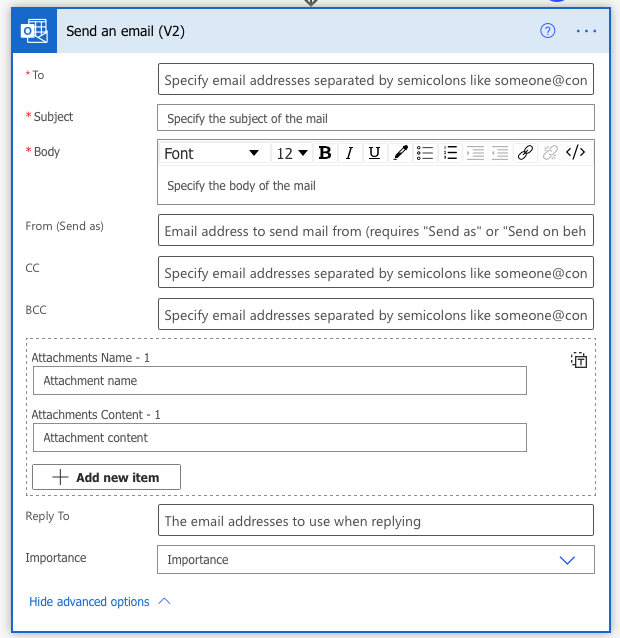Focus the CC addresses field

click(375, 272)
